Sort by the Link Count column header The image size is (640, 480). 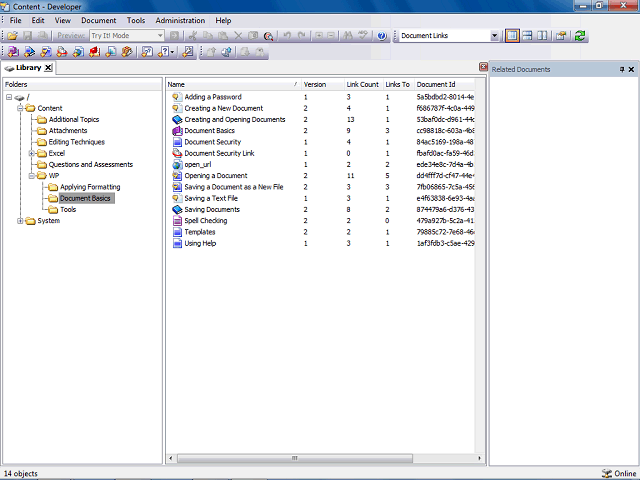(x=363, y=84)
